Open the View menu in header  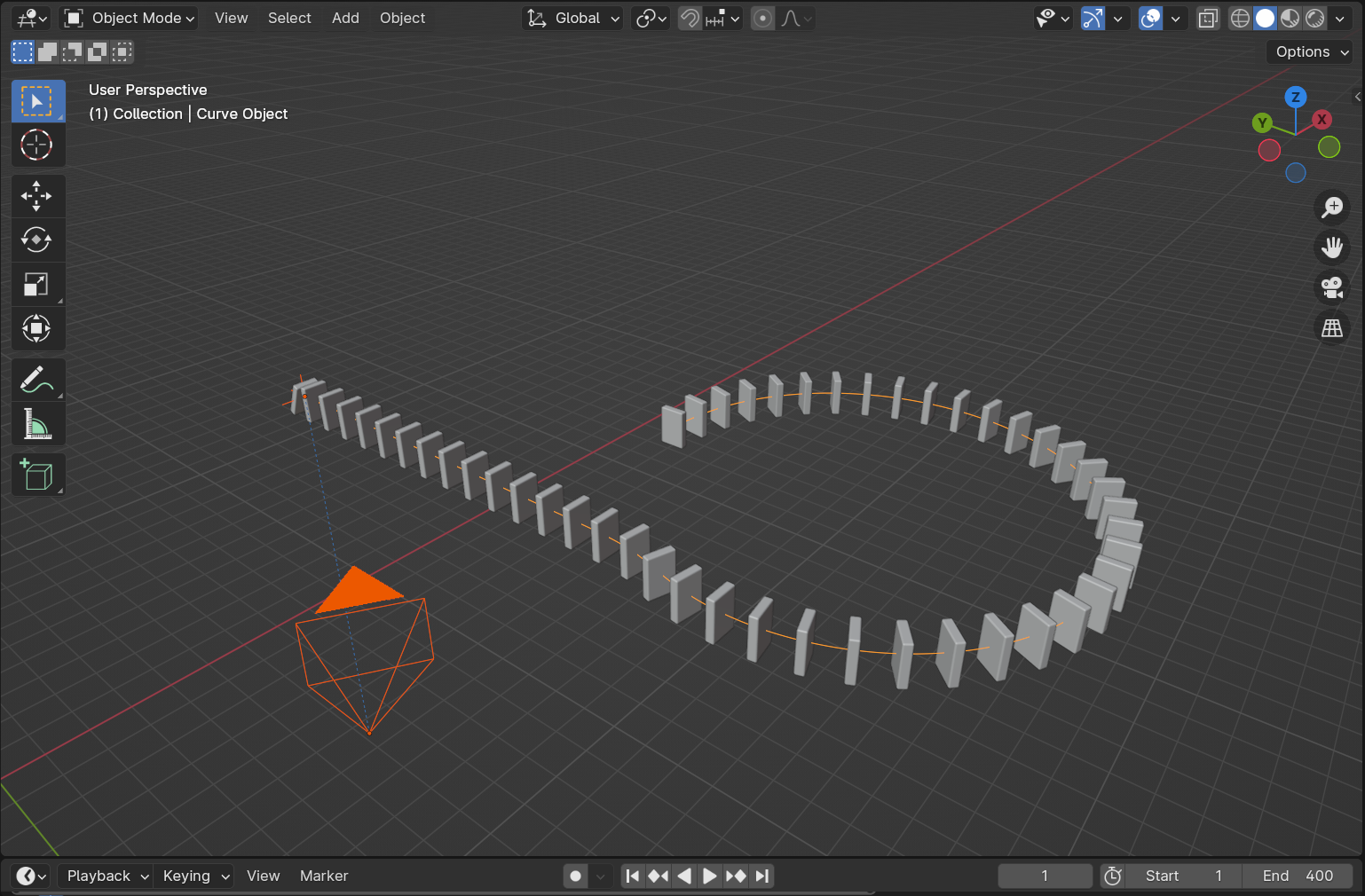[232, 19]
